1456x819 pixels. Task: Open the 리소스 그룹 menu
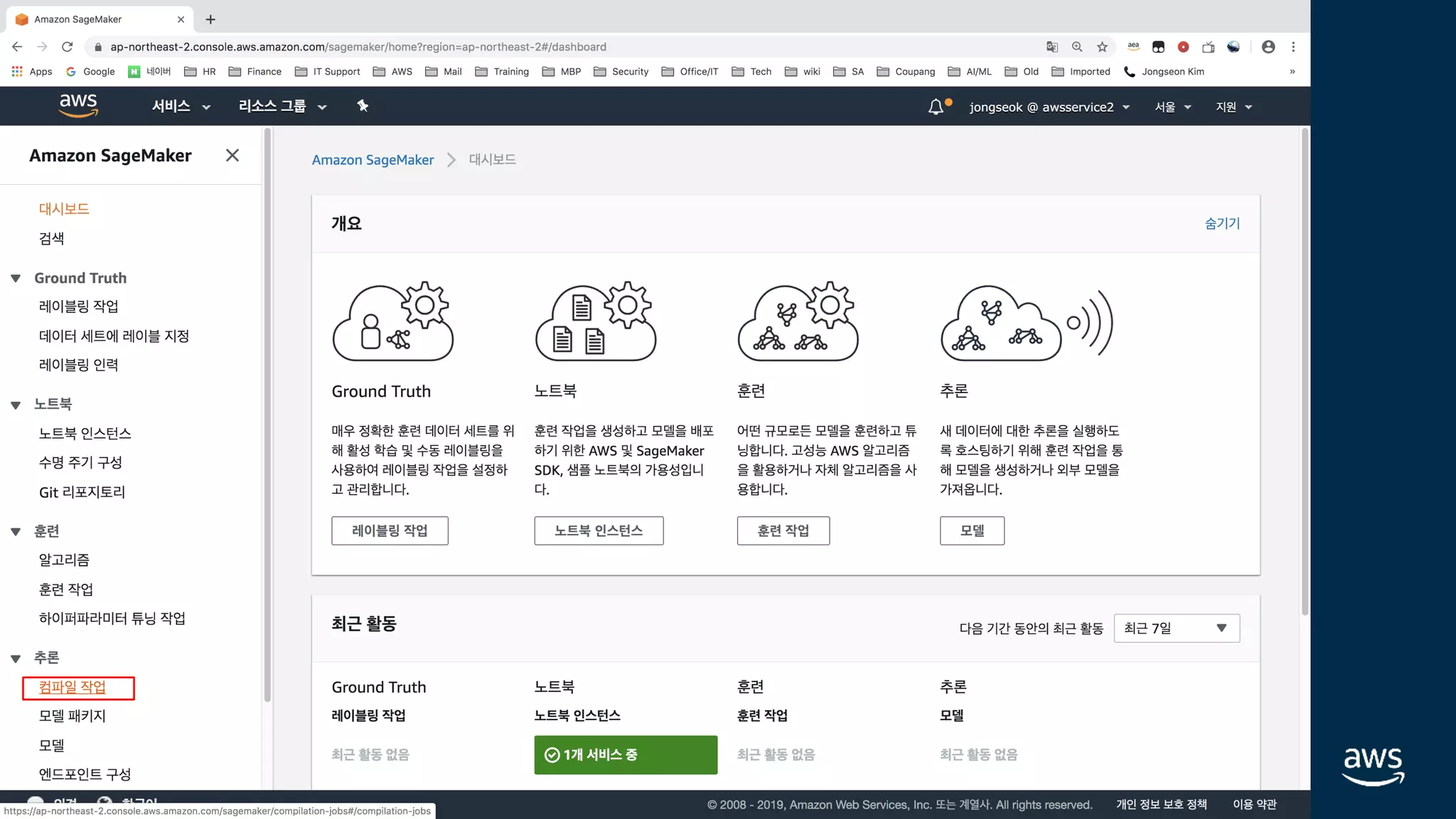pos(282,106)
